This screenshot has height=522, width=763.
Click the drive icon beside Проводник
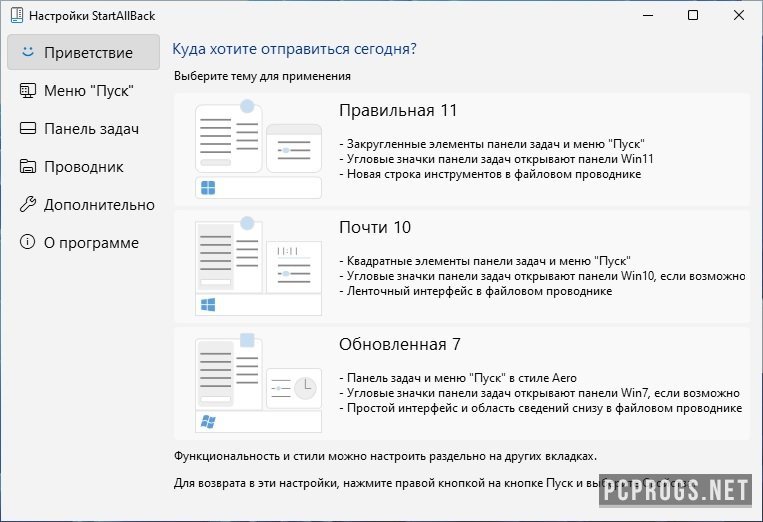pos(27,167)
